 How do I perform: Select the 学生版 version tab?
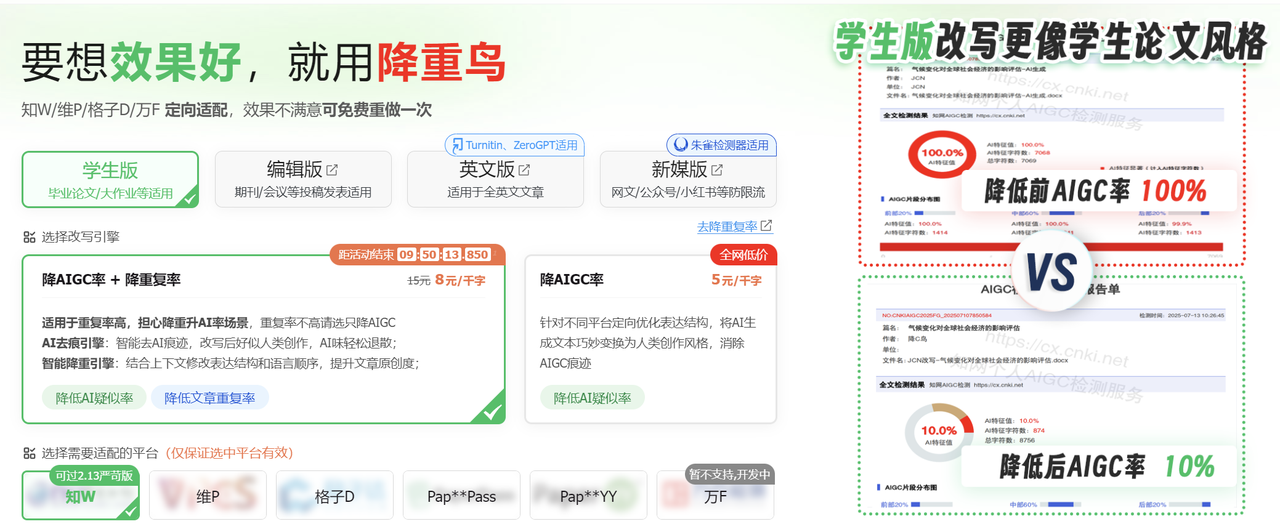[110, 179]
